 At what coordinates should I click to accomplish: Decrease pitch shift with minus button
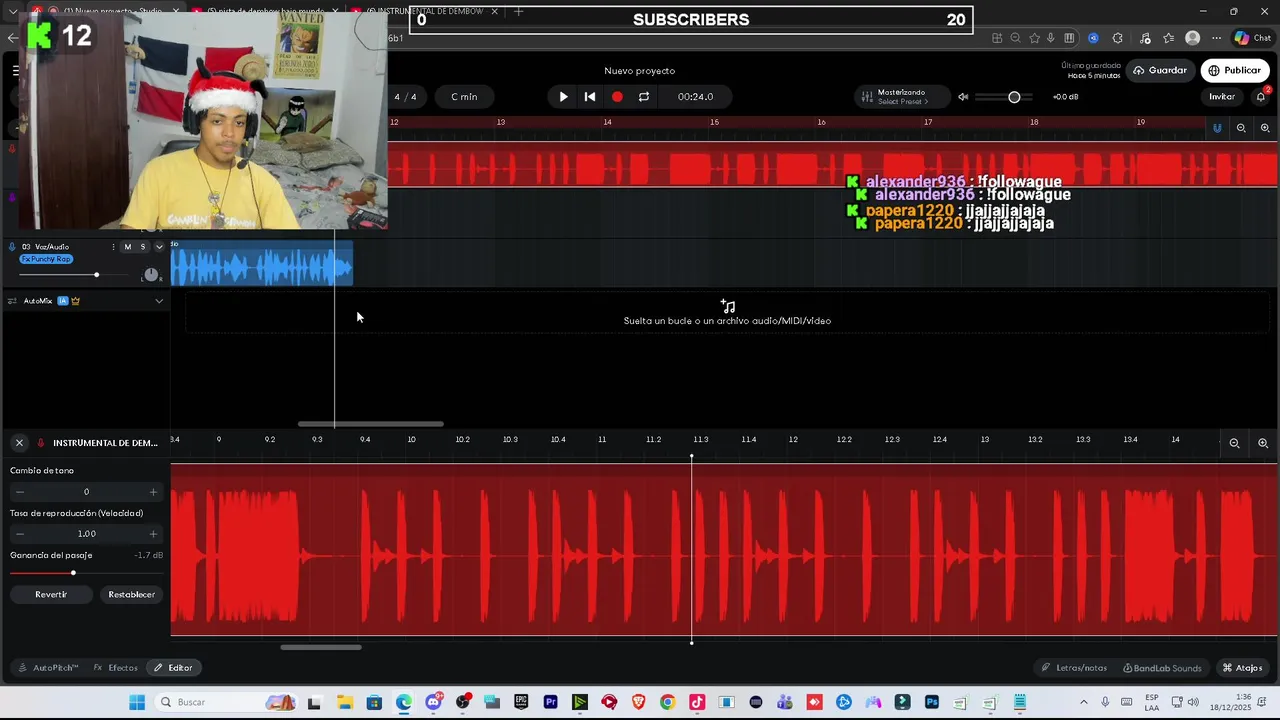19,492
